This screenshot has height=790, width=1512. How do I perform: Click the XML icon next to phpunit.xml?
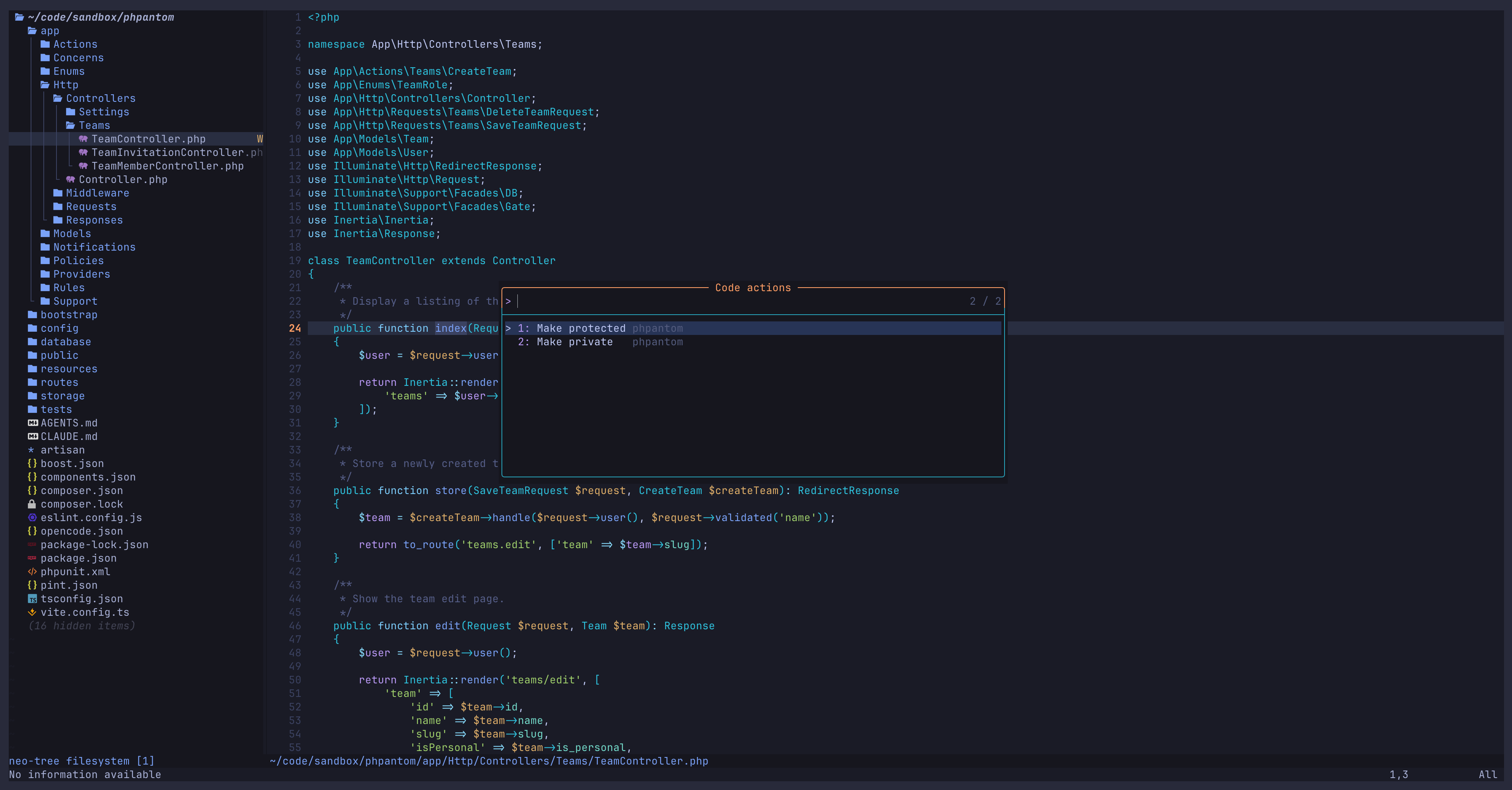coord(32,572)
